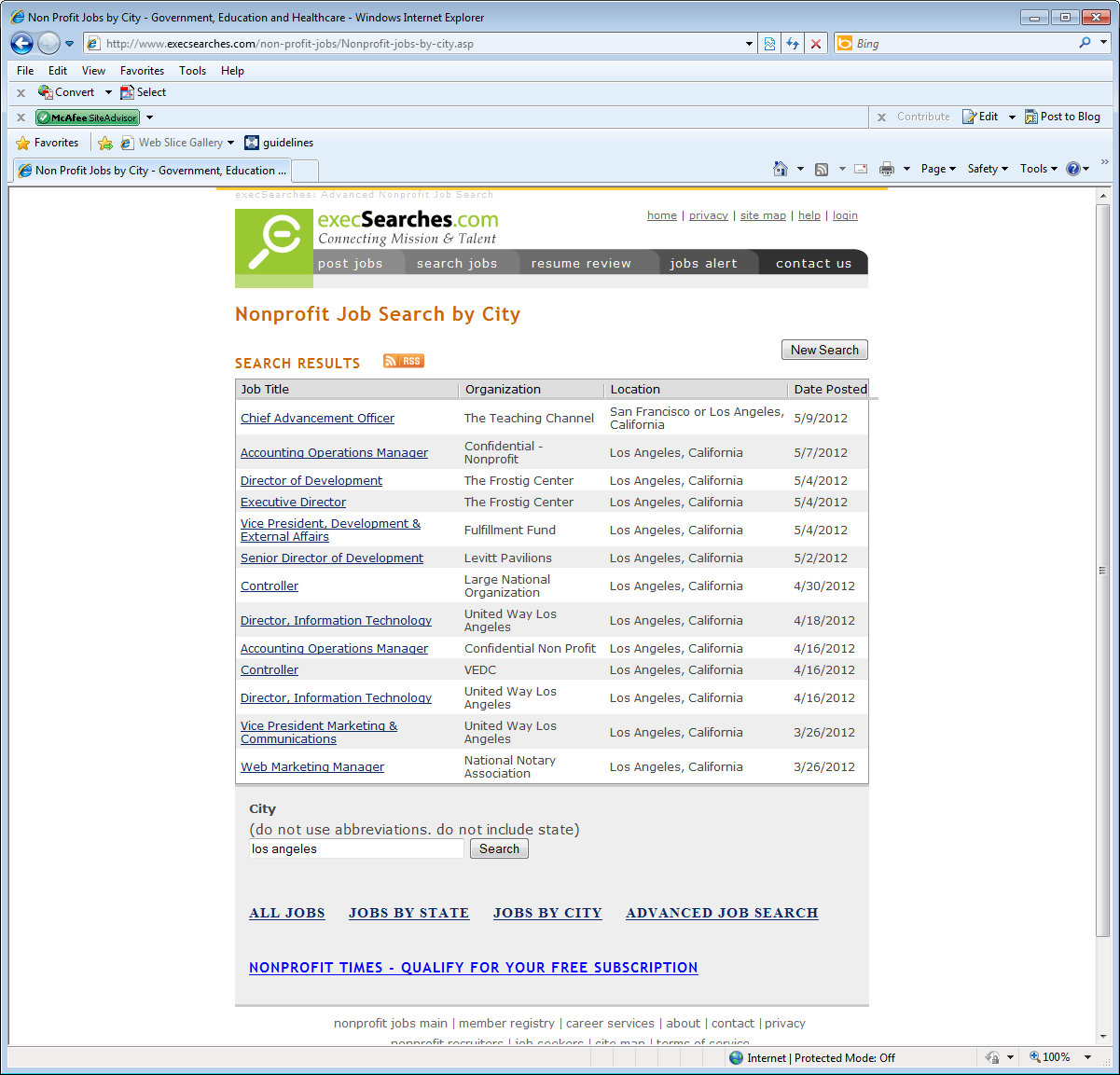Click the Search button beside city field
The height and width of the screenshot is (1075, 1120).
click(499, 849)
